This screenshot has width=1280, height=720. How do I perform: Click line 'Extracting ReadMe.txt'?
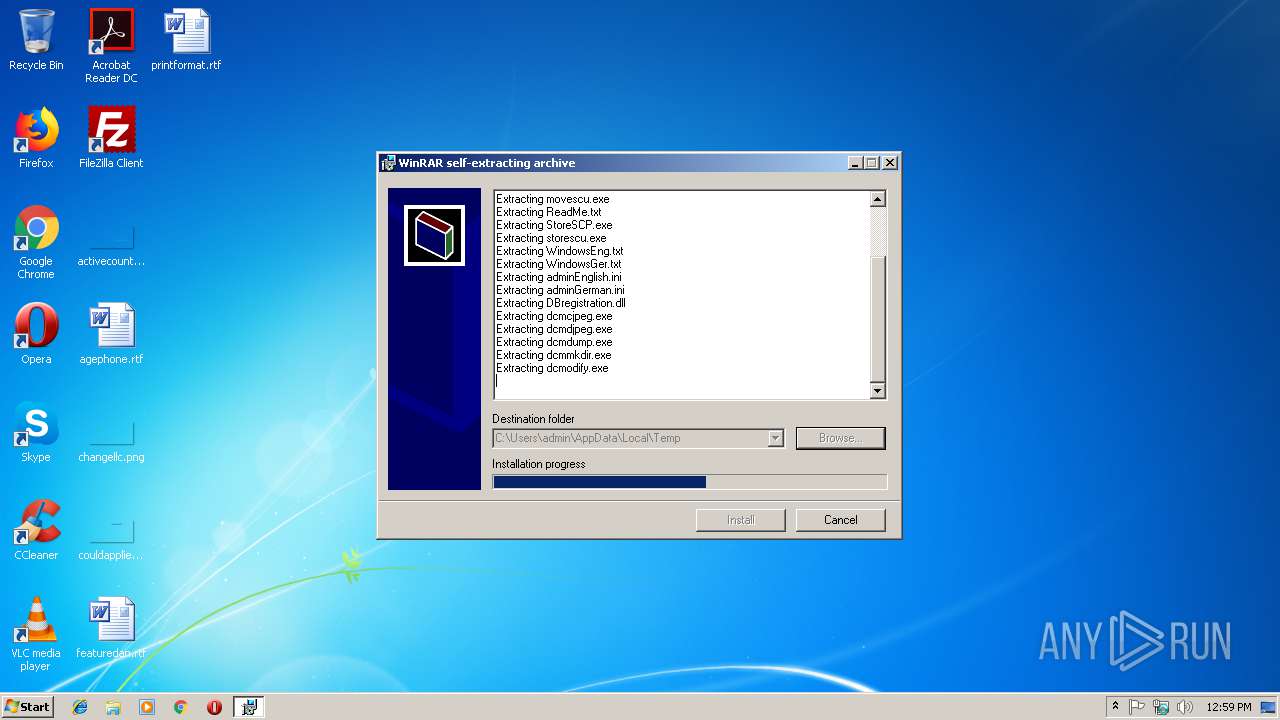click(549, 212)
